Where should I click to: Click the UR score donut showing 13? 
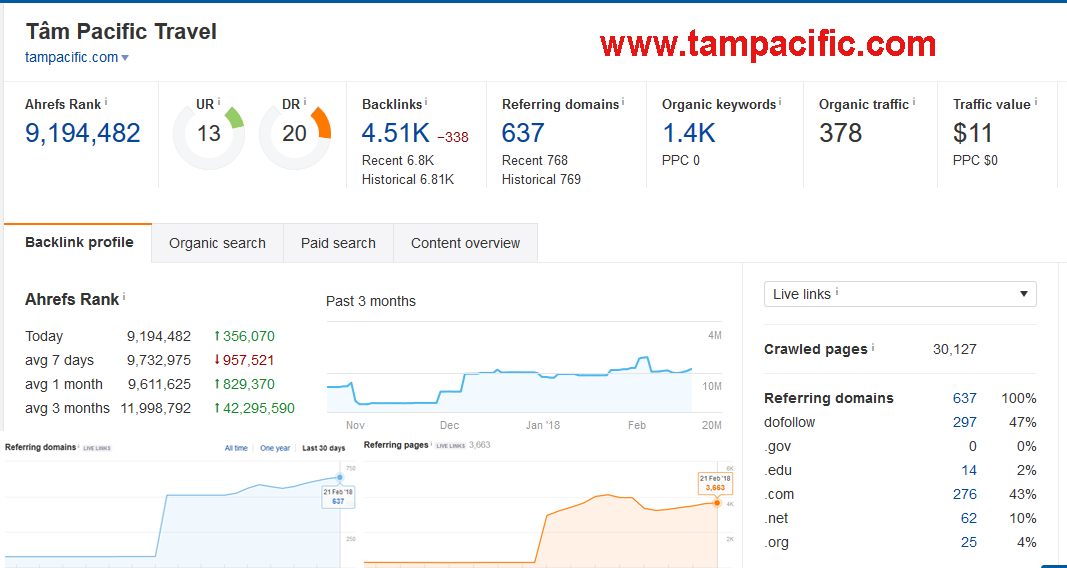click(209, 133)
